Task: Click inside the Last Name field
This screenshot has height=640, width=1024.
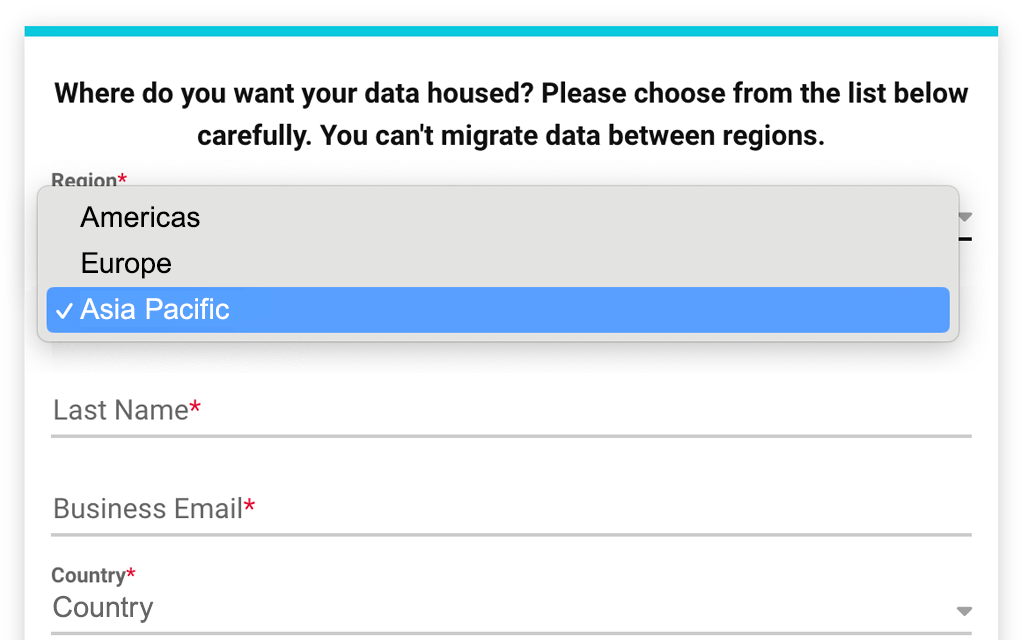Action: 400,410
